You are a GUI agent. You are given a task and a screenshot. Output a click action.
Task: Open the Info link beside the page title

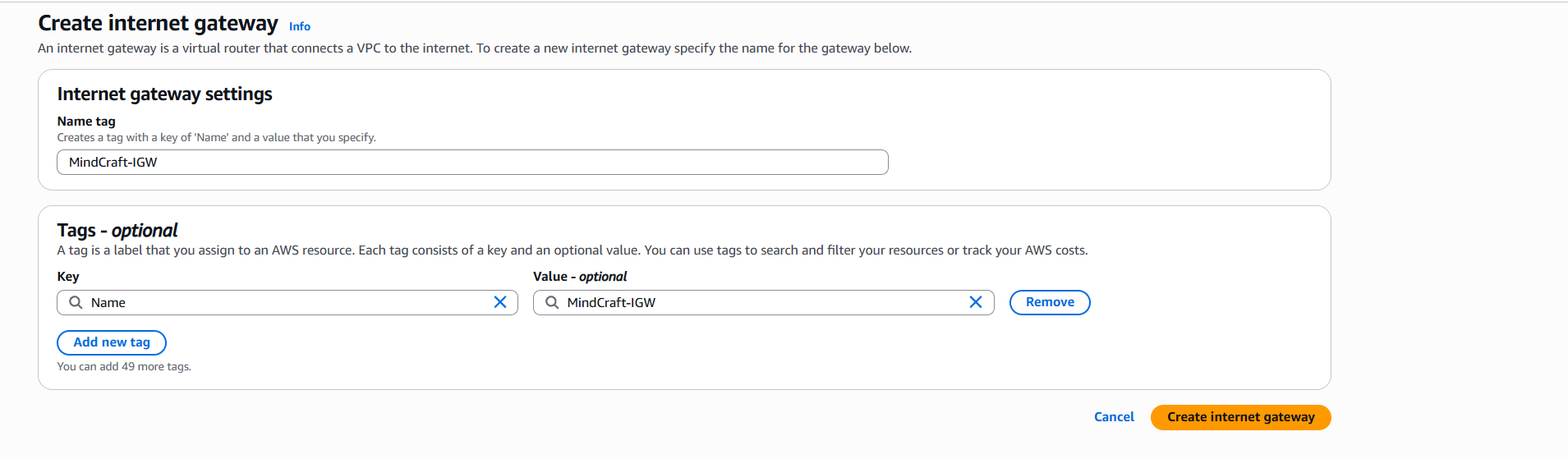pyautogui.click(x=300, y=26)
